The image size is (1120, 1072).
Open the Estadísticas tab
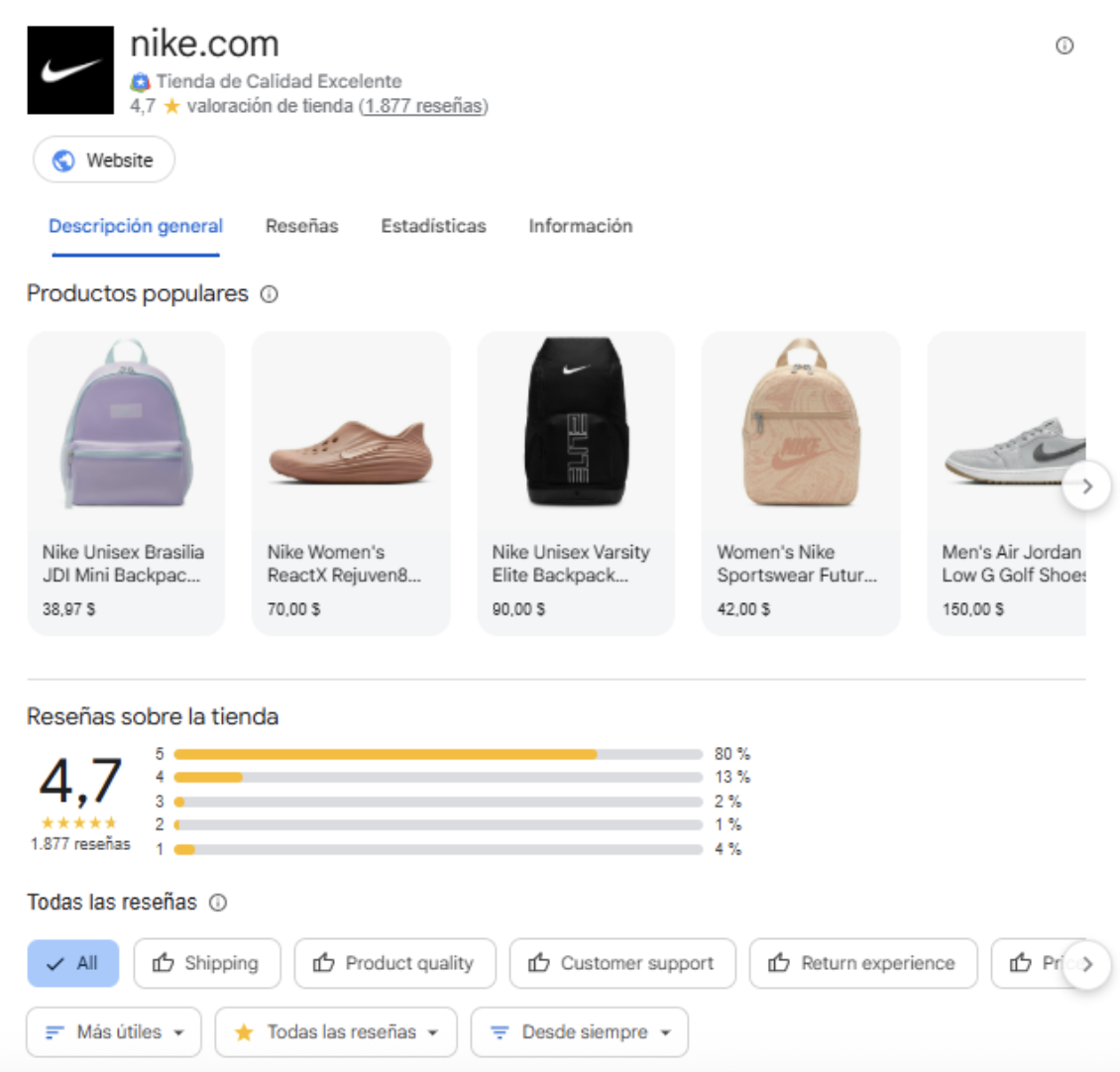433,226
